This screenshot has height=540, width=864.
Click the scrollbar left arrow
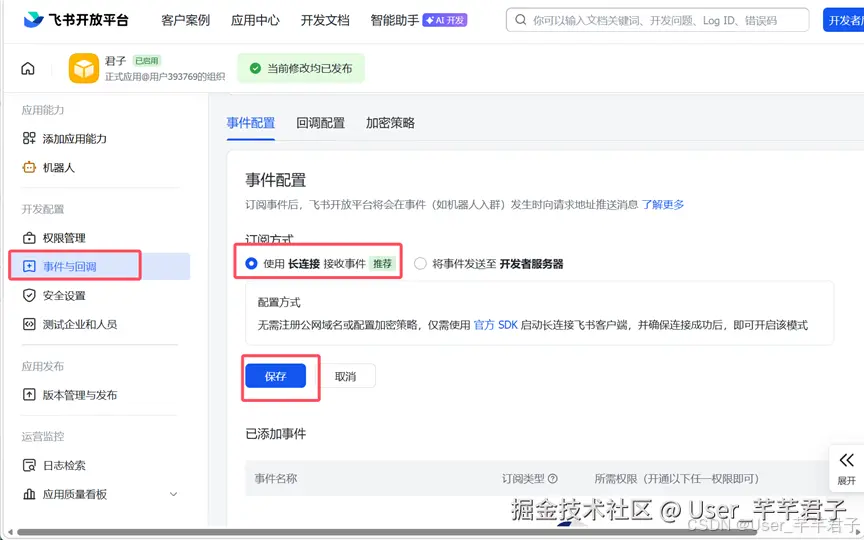coord(10,532)
